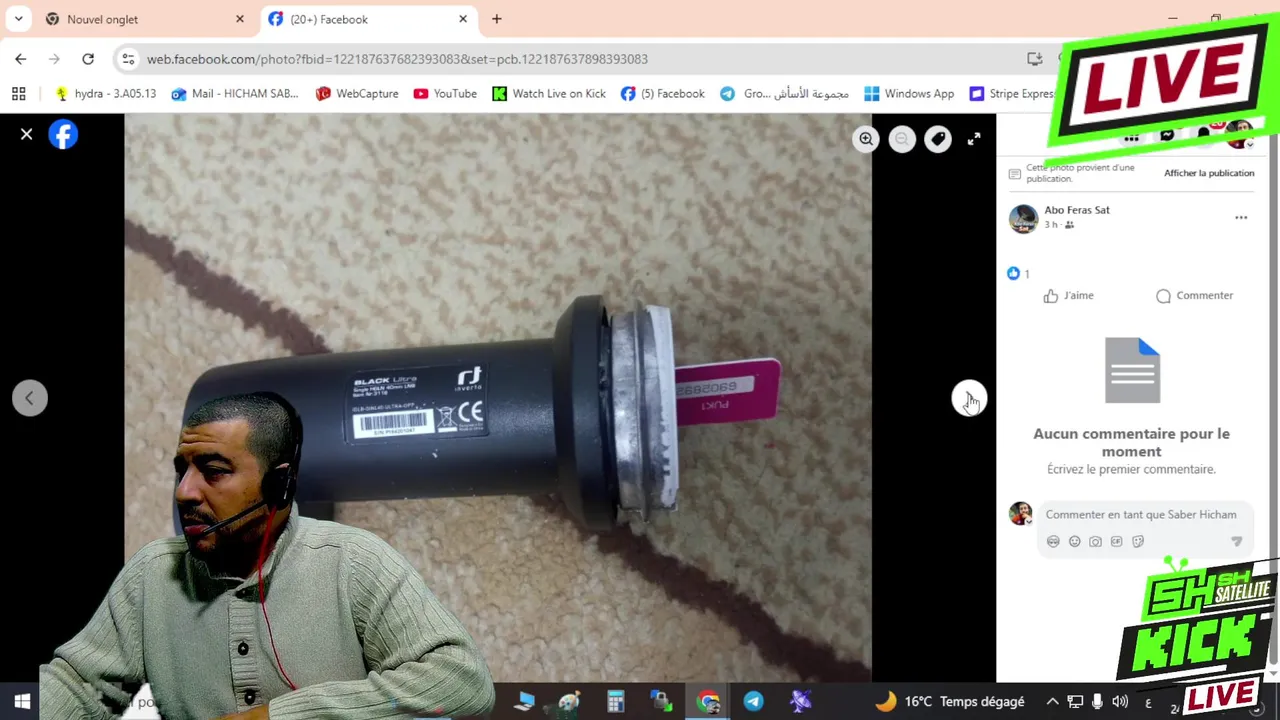View who liked via reaction count

1018,273
